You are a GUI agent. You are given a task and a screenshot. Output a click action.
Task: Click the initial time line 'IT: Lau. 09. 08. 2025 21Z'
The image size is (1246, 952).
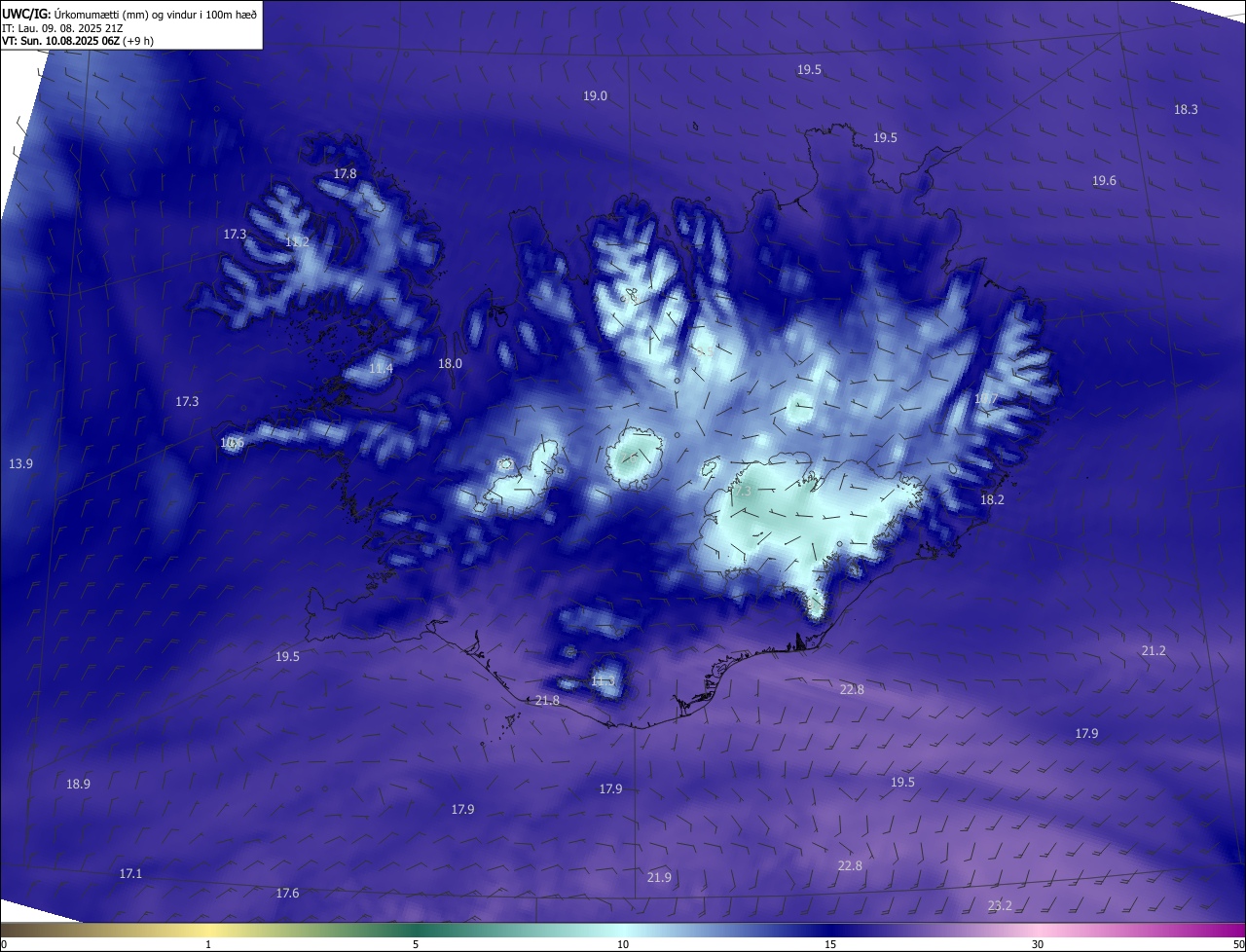tap(63, 28)
